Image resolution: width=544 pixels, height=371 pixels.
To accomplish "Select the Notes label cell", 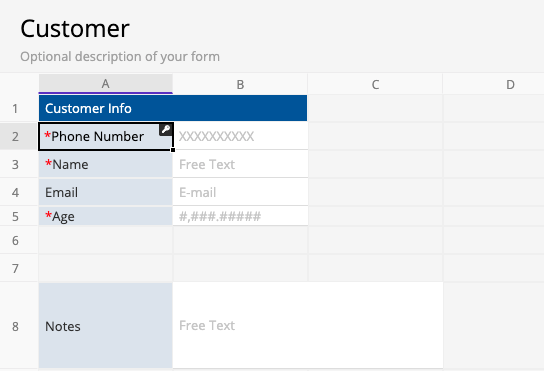I will (105, 326).
